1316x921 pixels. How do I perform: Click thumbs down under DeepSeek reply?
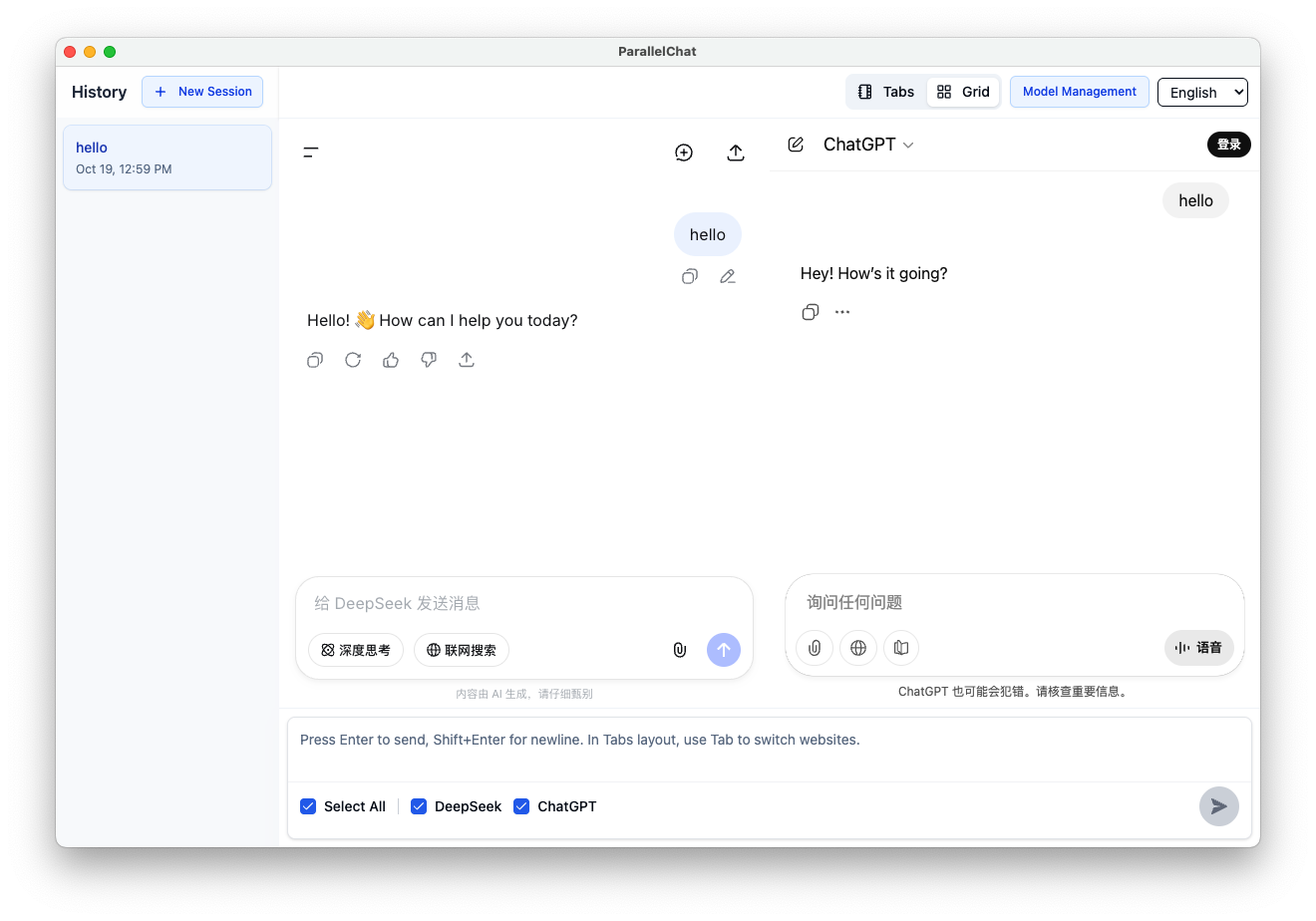(x=429, y=360)
